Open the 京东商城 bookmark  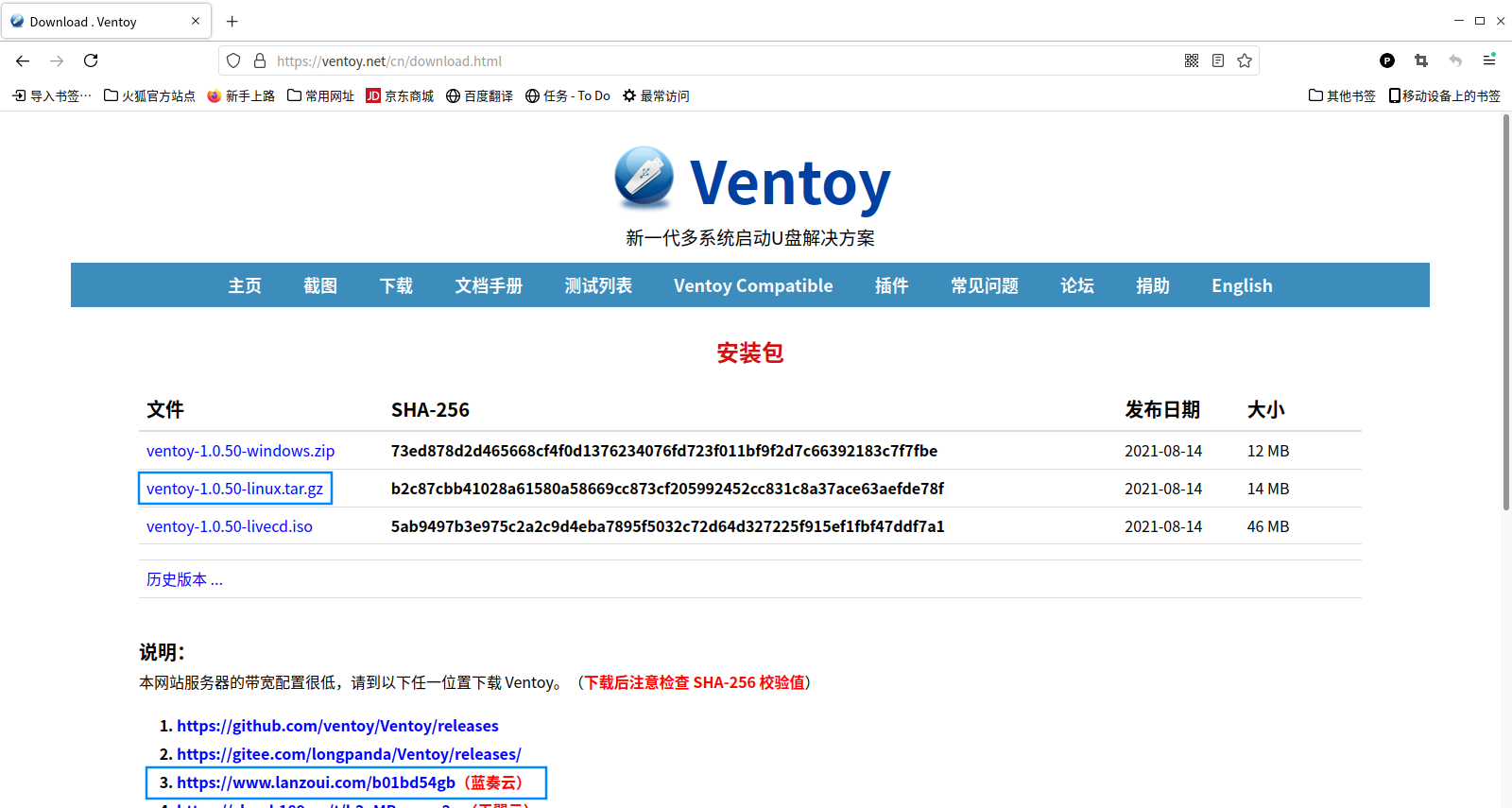[x=400, y=95]
